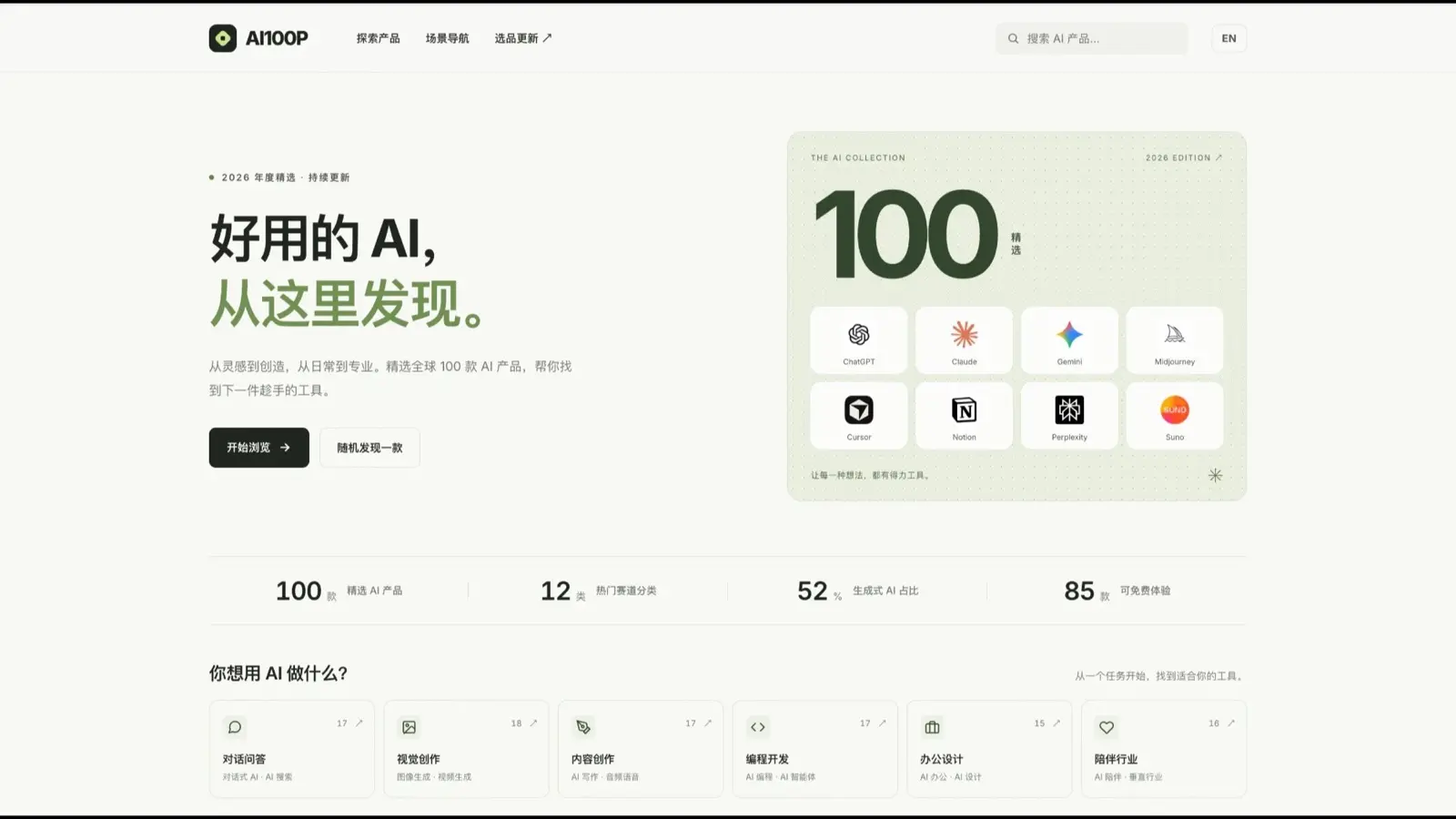The image size is (1456, 819).
Task: Click the 热门赛道分类 stat label
Action: point(626,591)
